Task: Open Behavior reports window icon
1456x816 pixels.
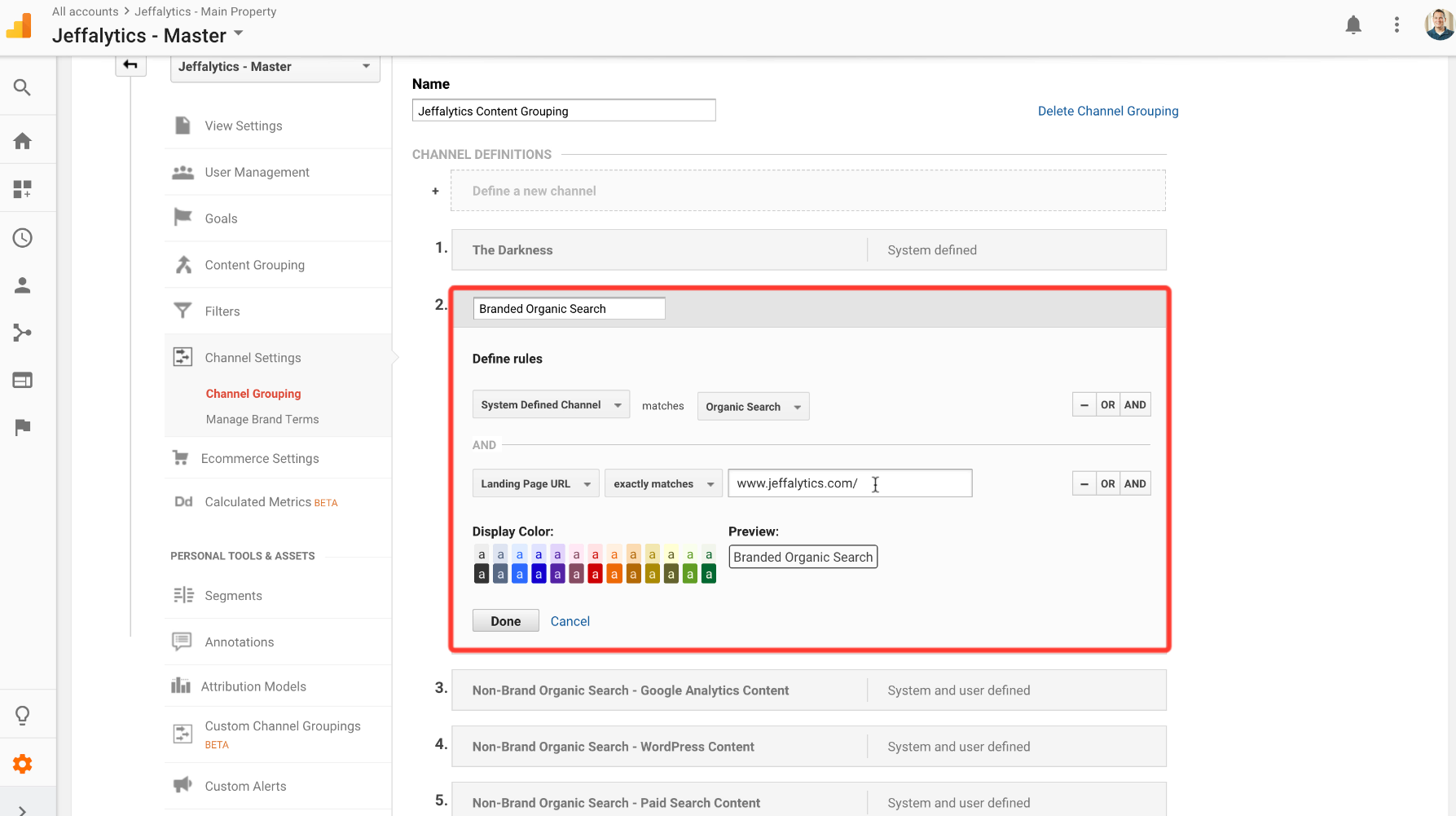Action: 22,380
